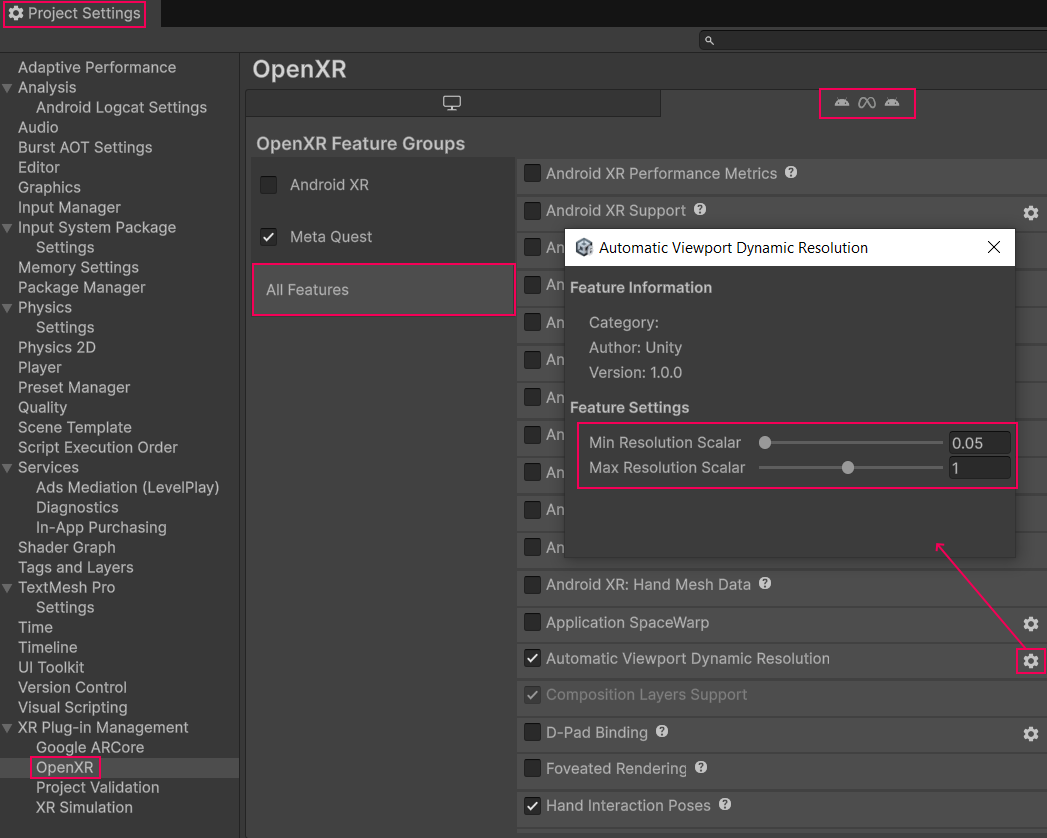Enable the Android XR feature group

(x=268, y=185)
